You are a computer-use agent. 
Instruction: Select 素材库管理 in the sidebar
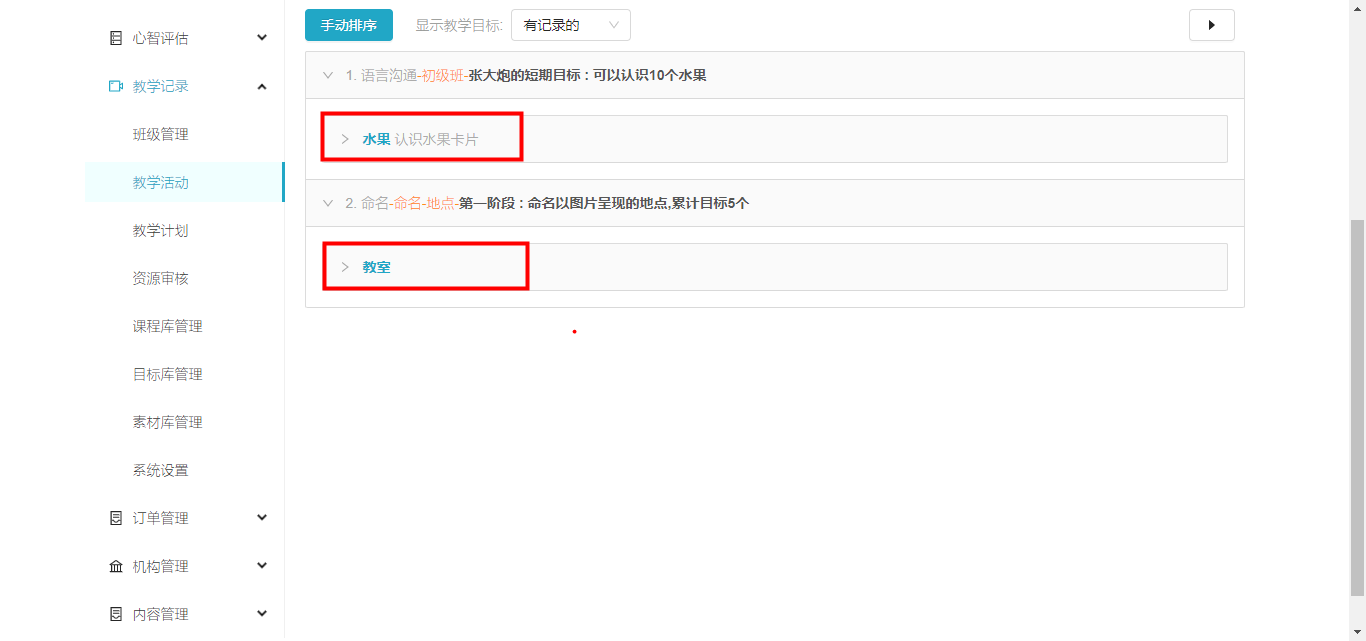tap(167, 422)
